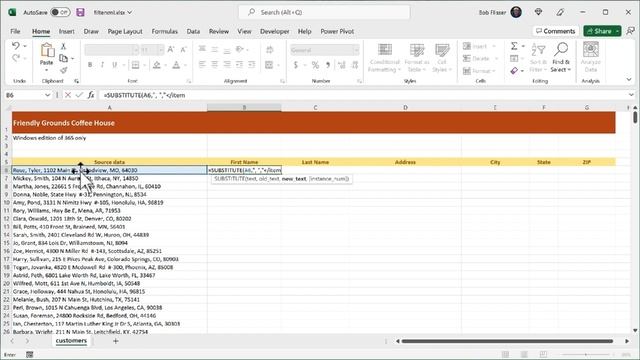Click the Share button
The width and height of the screenshot is (640, 360).
pyautogui.click(x=599, y=31)
